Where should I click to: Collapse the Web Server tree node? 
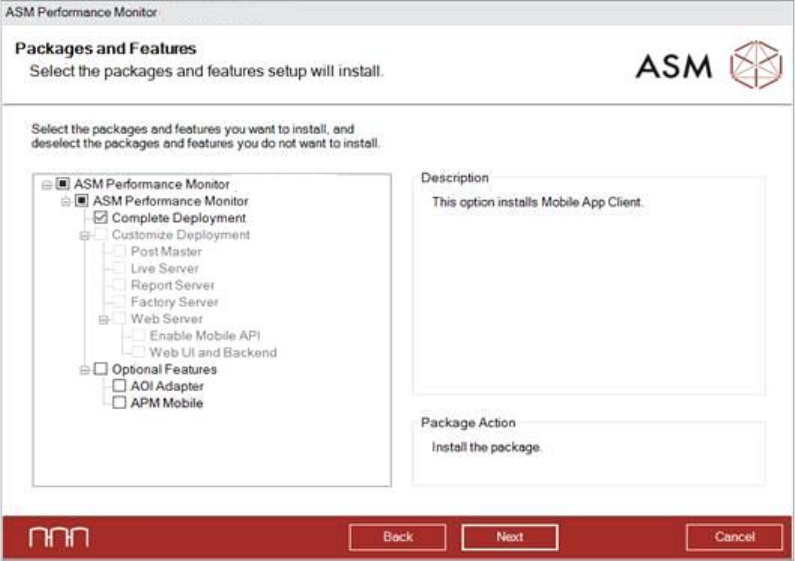[x=103, y=320]
